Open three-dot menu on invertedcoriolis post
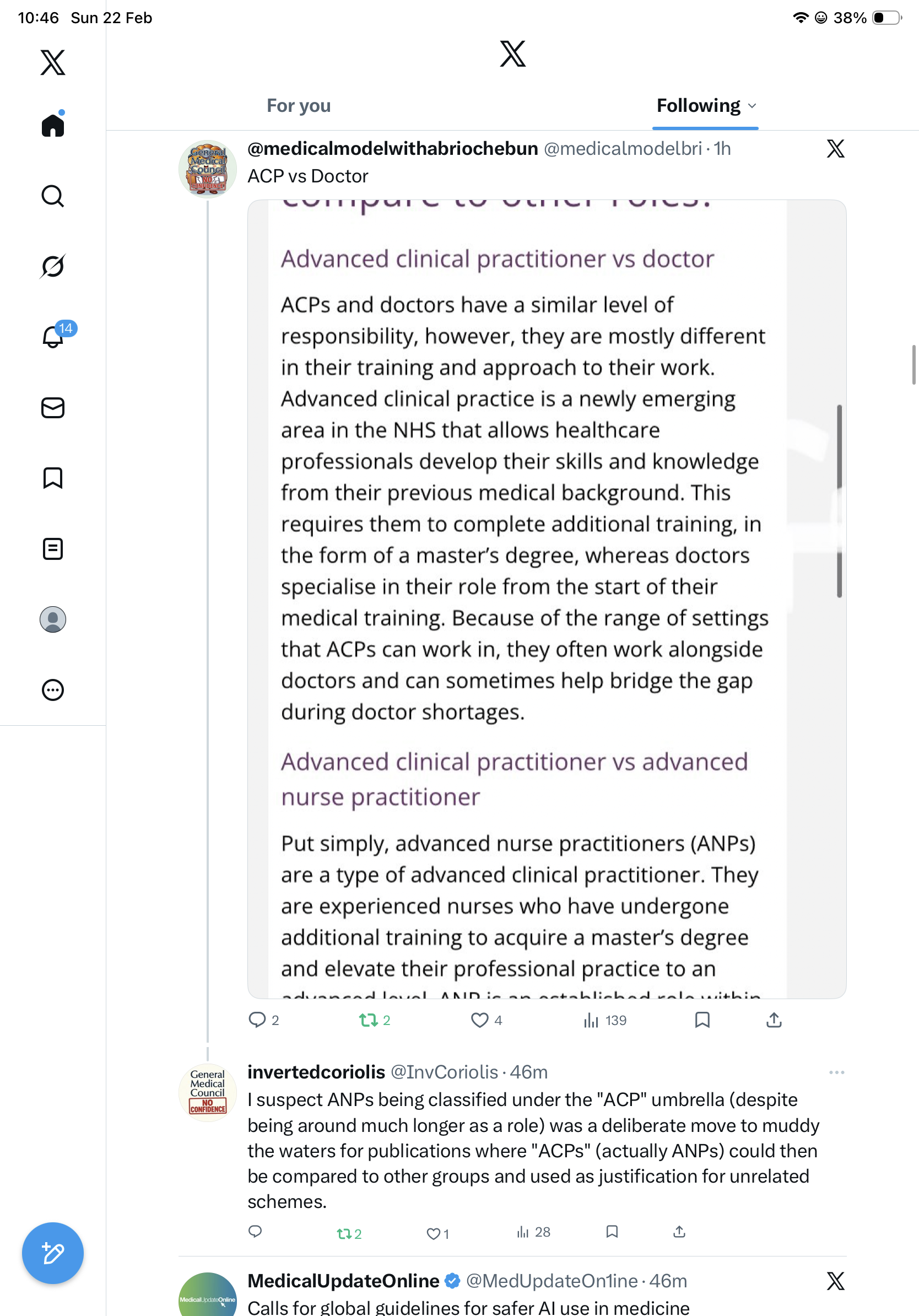 [x=836, y=1072]
